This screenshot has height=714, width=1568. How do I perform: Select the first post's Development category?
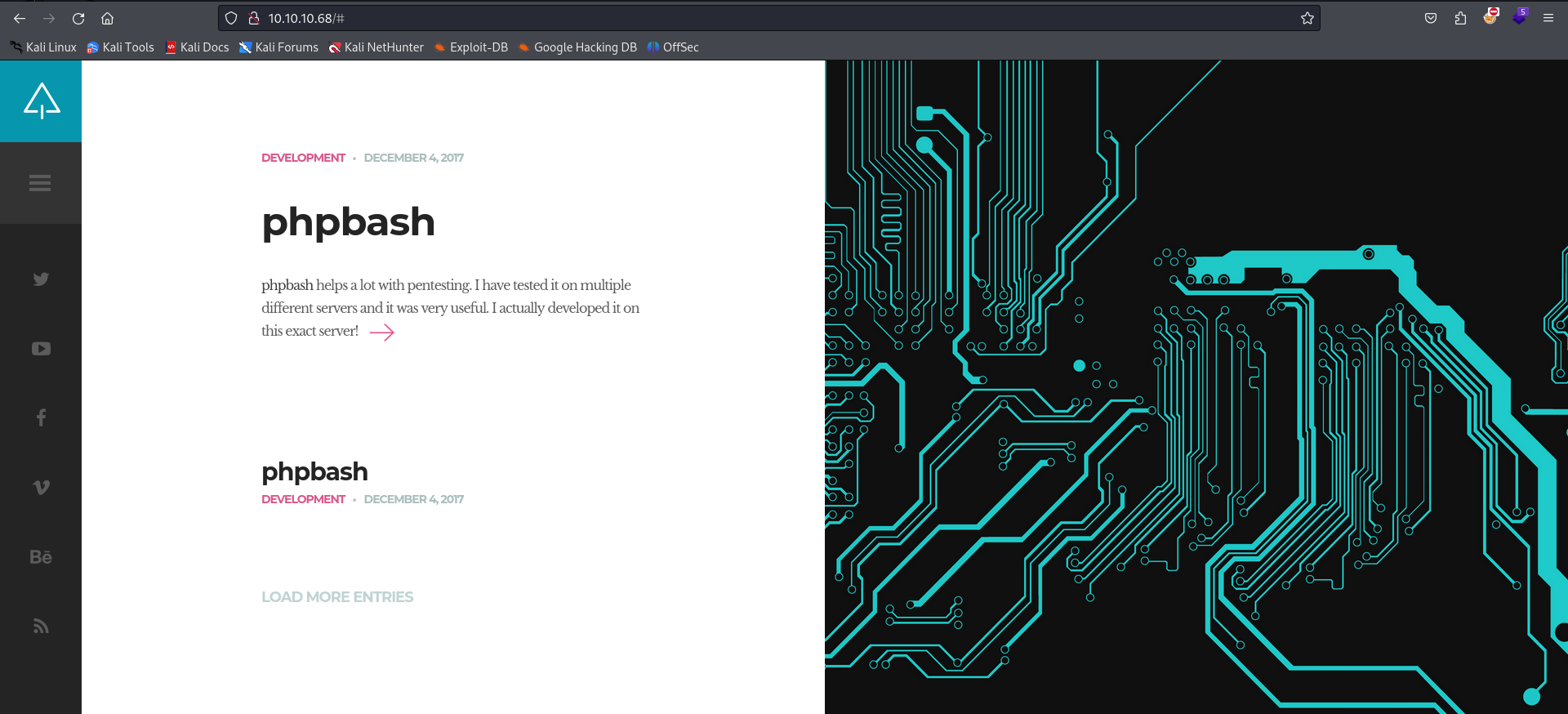[x=303, y=158]
